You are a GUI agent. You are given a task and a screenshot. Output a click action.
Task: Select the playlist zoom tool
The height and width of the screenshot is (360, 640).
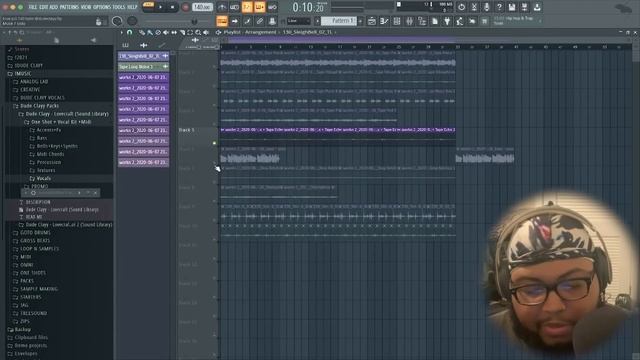[198, 32]
